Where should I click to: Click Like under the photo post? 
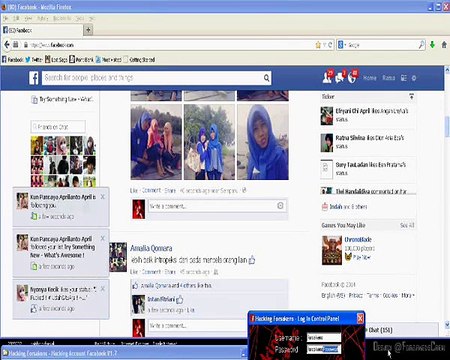[x=134, y=190]
